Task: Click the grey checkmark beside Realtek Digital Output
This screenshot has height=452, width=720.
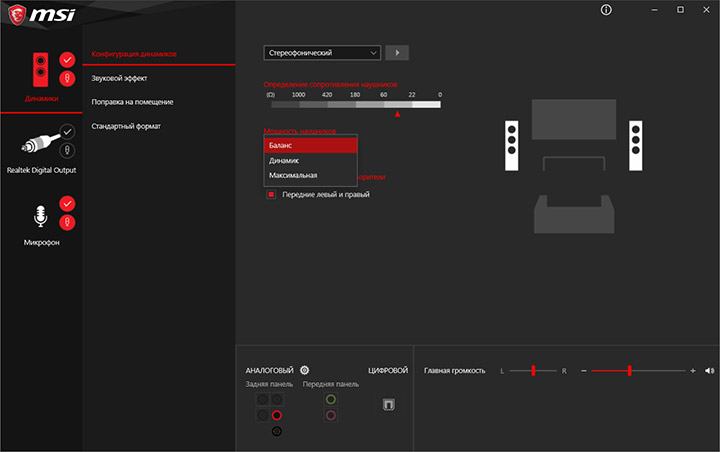Action: 68,132
